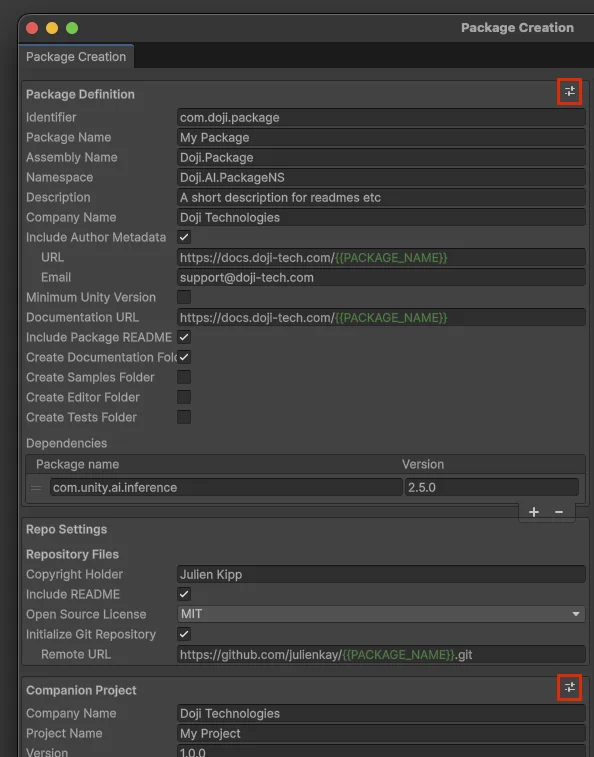Screen dimensions: 594x757
Task: Click the Package Name field
Action: (x=381, y=138)
